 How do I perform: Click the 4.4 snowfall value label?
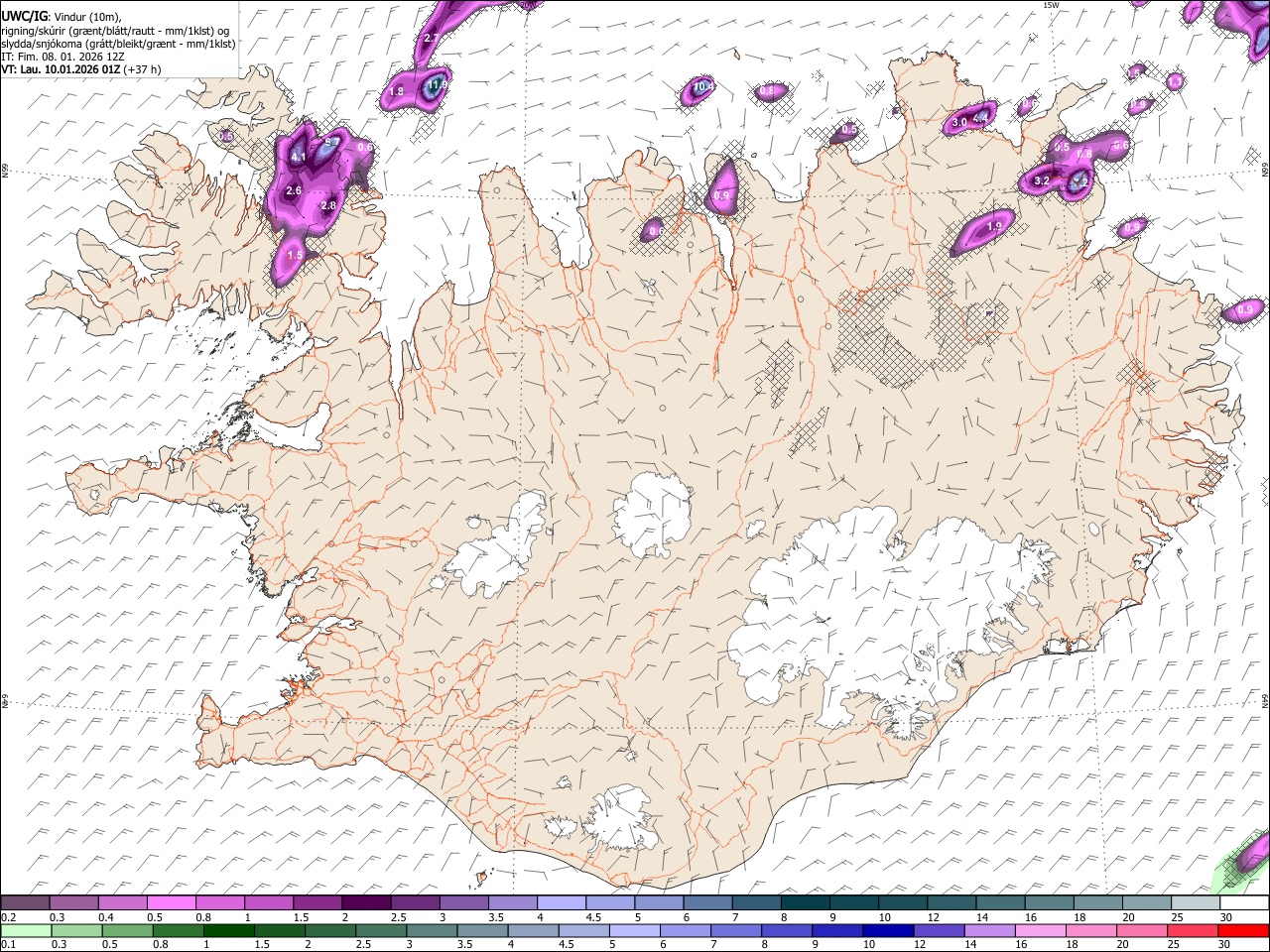(981, 119)
